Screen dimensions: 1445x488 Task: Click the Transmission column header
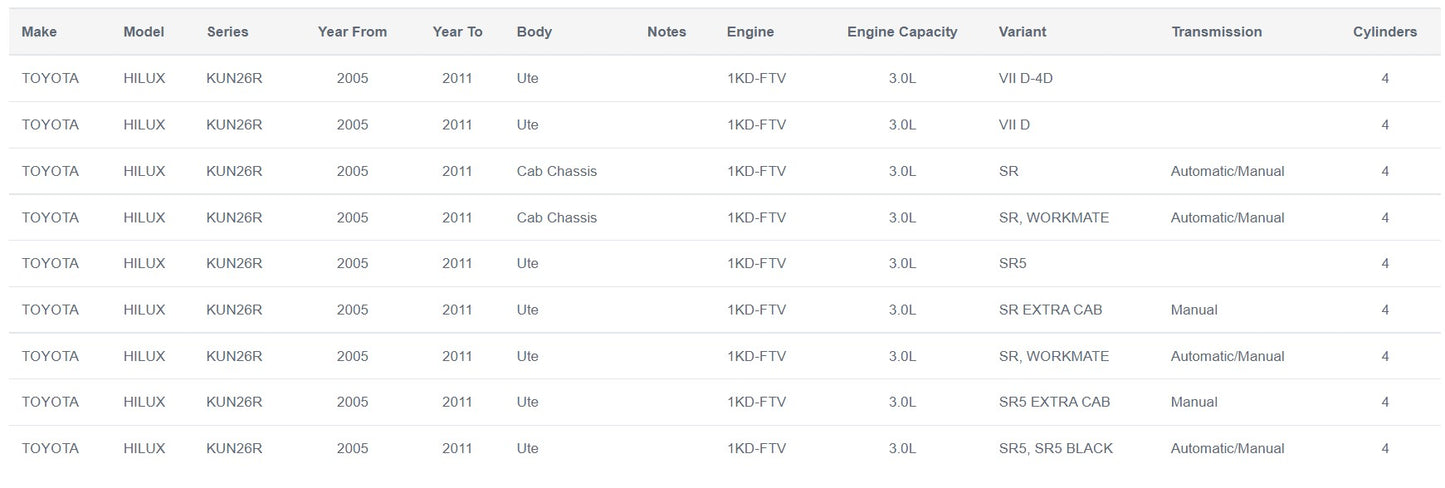[x=1216, y=32]
